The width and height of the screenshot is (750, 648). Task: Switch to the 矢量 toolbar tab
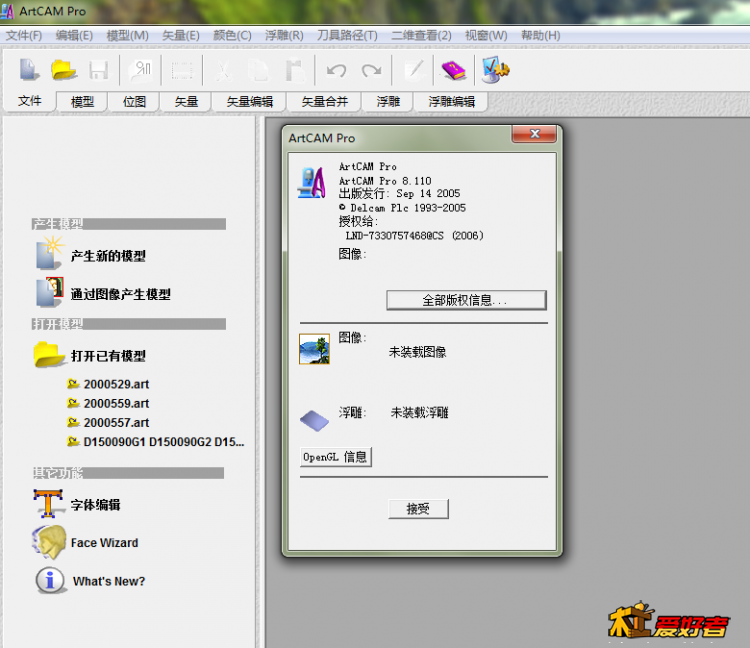pyautogui.click(x=186, y=101)
